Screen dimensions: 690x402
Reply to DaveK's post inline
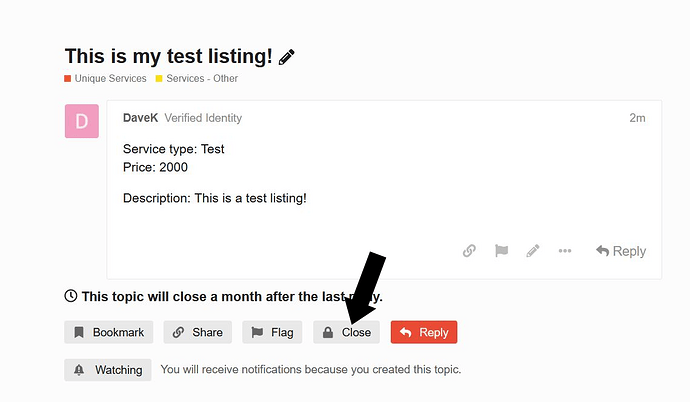pos(620,251)
